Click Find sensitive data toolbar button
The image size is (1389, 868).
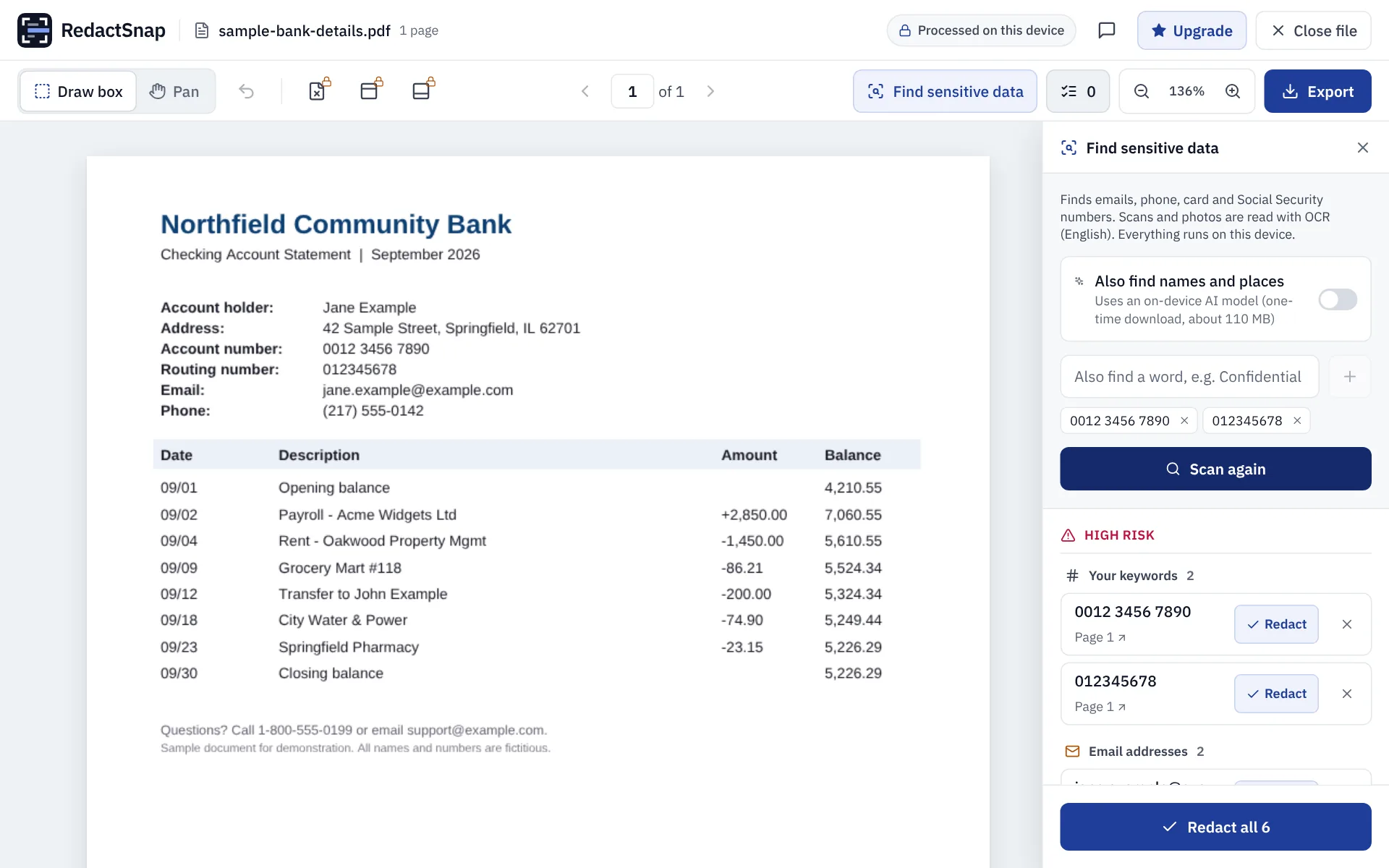(945, 91)
